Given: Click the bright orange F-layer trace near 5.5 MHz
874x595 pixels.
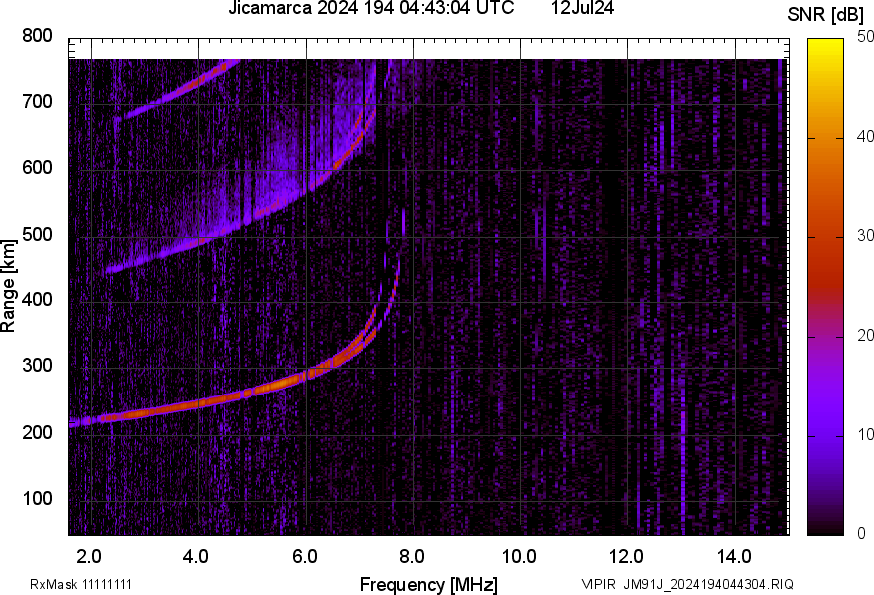Looking at the screenshot, I should [x=279, y=385].
